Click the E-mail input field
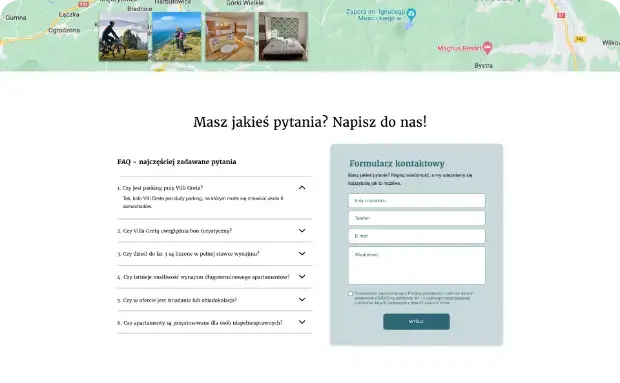This screenshot has width=620, height=383. [417, 236]
